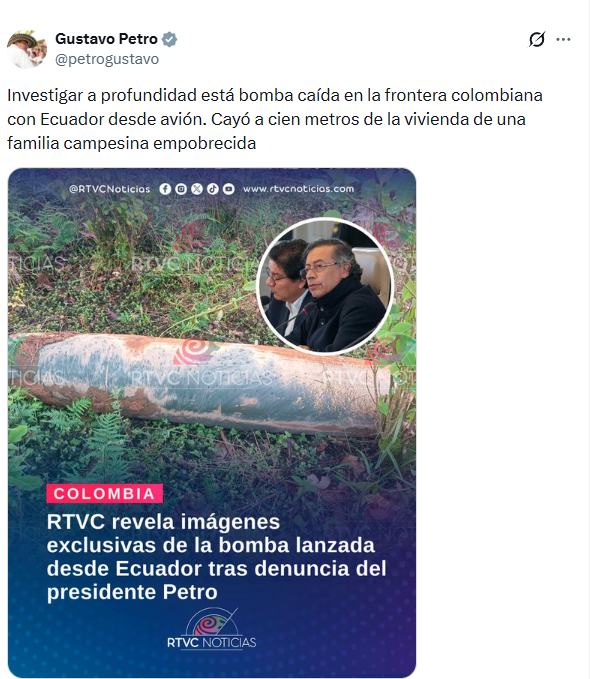Click the YouTube icon in the image banner
Screen dimensions: 590x679
pos(229,189)
